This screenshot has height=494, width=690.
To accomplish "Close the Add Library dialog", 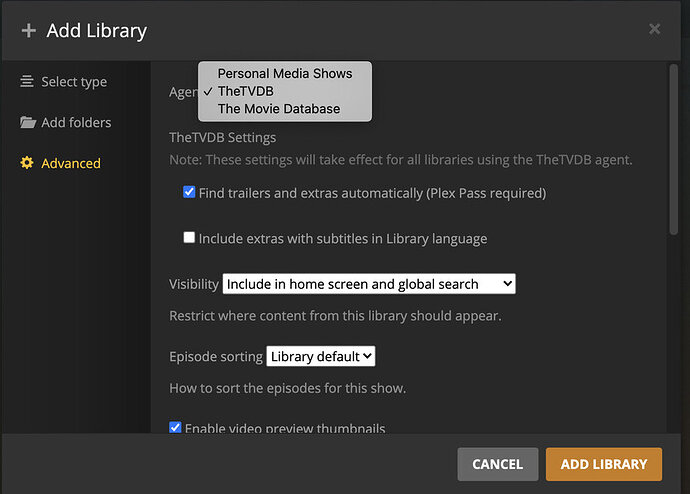I will click(654, 29).
